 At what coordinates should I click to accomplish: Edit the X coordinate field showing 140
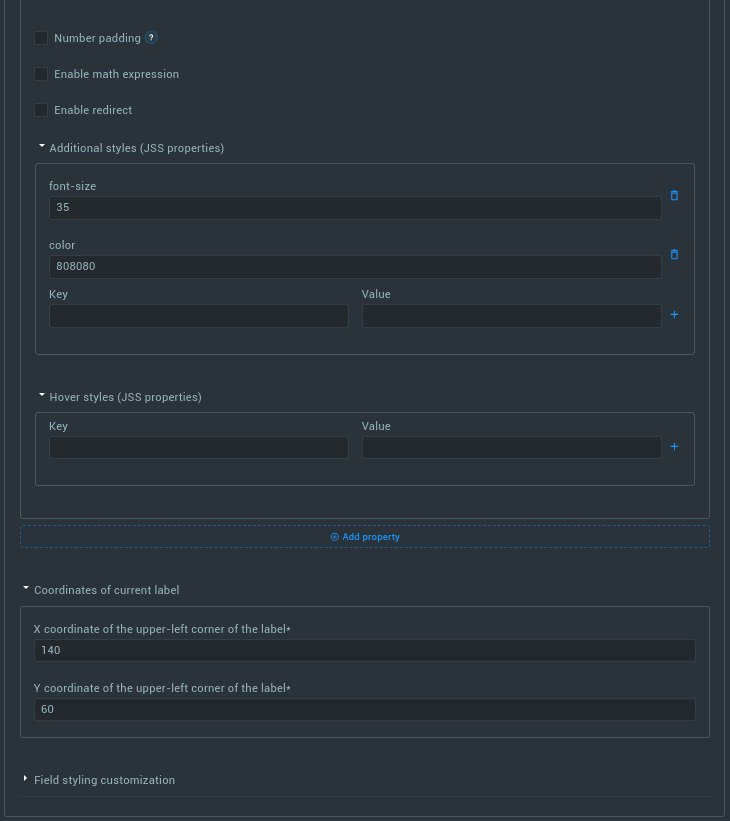point(365,650)
